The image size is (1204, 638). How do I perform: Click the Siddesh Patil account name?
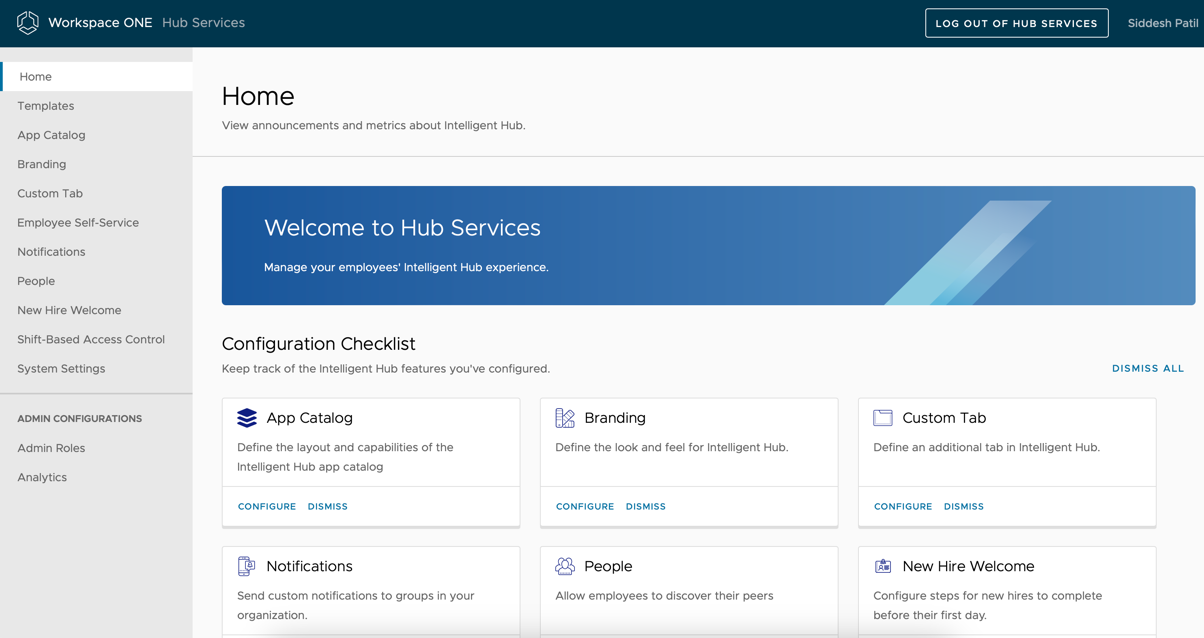(x=1163, y=22)
